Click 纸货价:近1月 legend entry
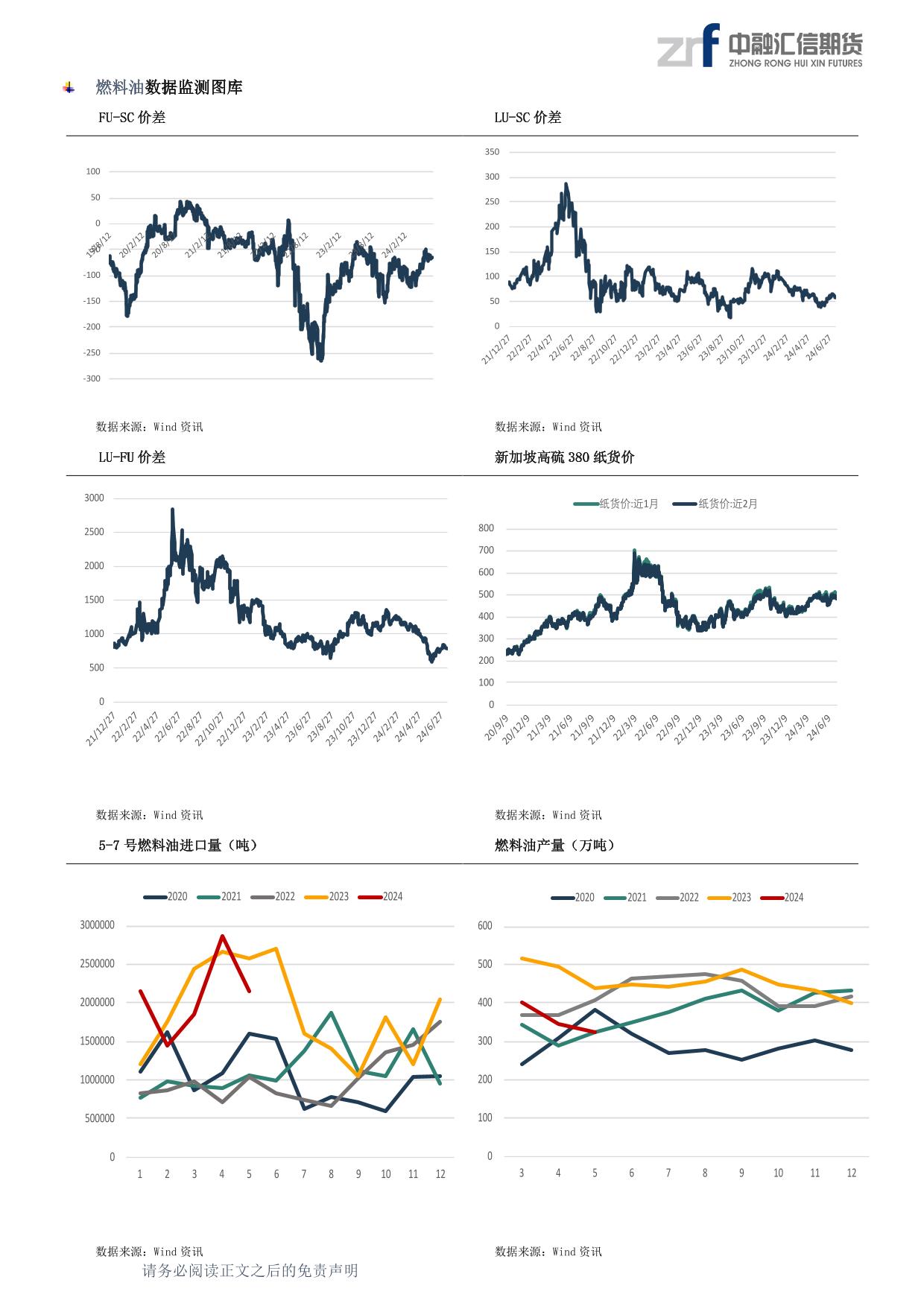Viewport: 924px width, 1306px height. (x=616, y=504)
